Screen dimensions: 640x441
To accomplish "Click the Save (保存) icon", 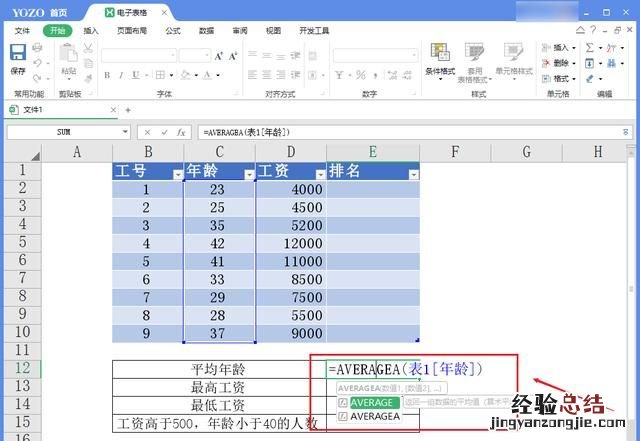I will (x=18, y=53).
